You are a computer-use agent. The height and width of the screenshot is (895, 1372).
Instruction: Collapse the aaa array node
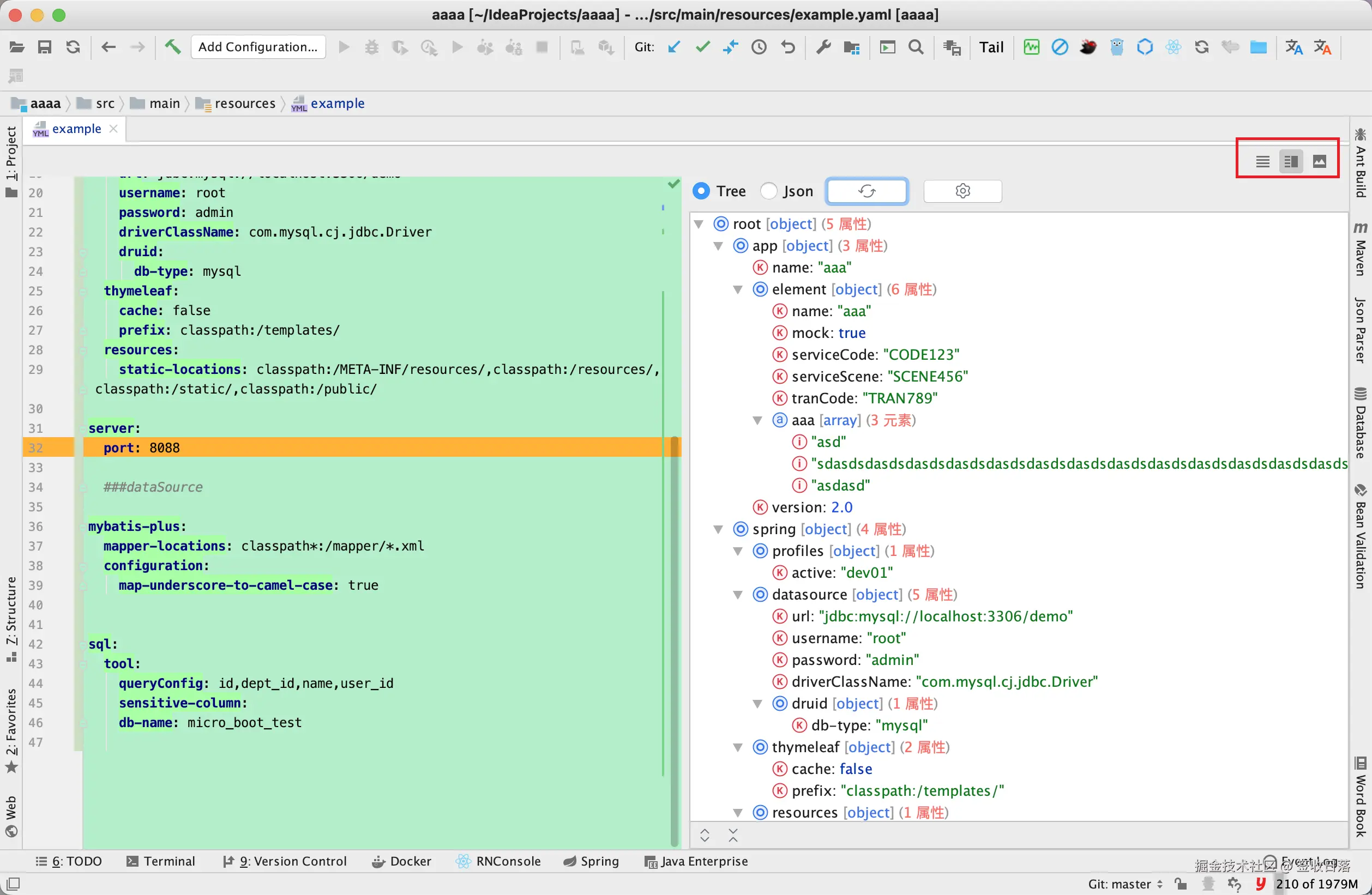(x=757, y=420)
